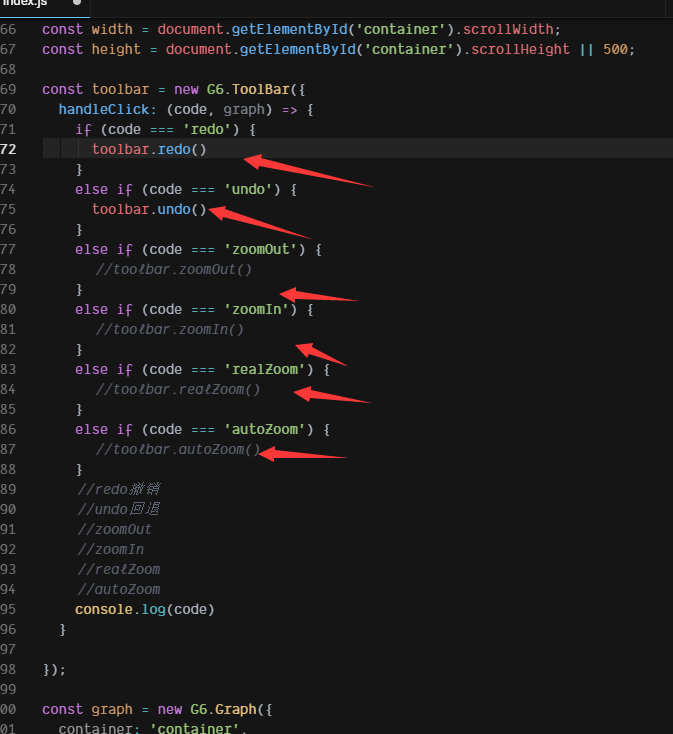
Task: Click the unsaved-changes dot on index.js tab
Action: 77,2
